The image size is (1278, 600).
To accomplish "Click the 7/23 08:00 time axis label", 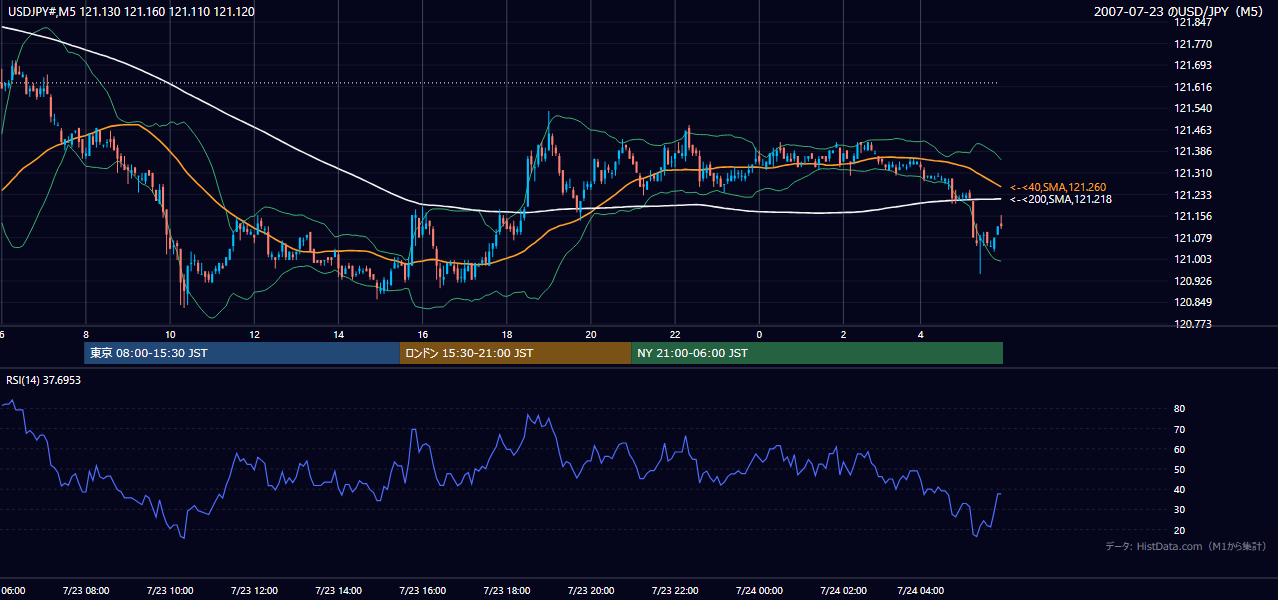I will [86, 590].
